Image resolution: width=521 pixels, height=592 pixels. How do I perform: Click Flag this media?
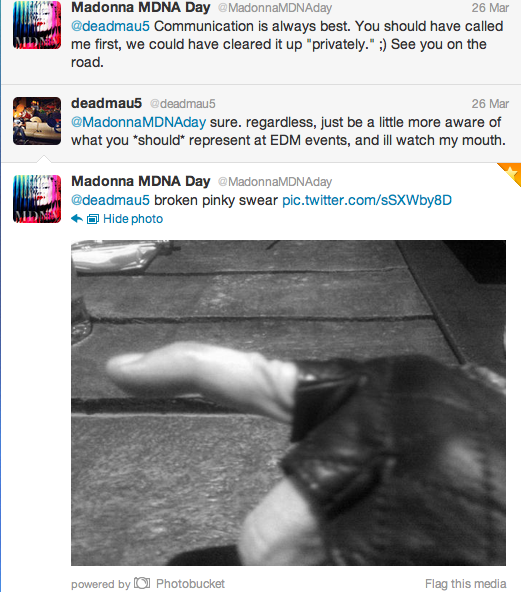pyautogui.click(x=466, y=583)
